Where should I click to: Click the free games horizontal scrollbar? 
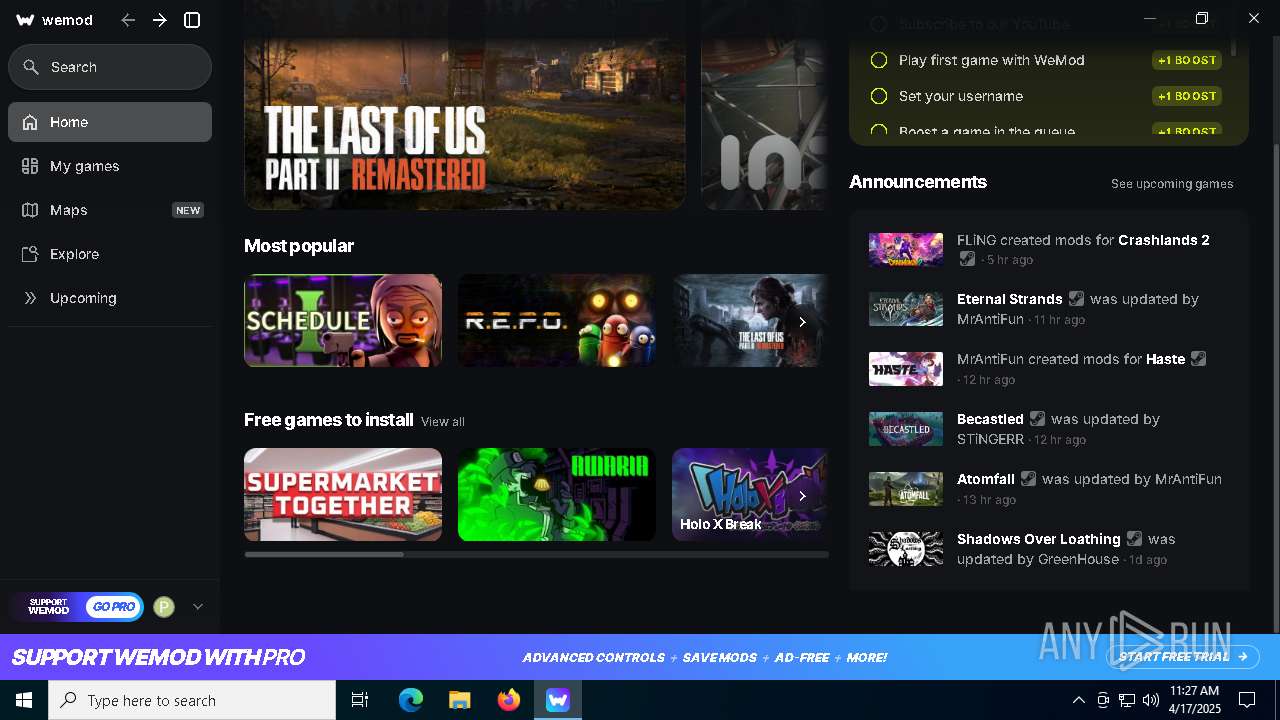click(x=324, y=554)
